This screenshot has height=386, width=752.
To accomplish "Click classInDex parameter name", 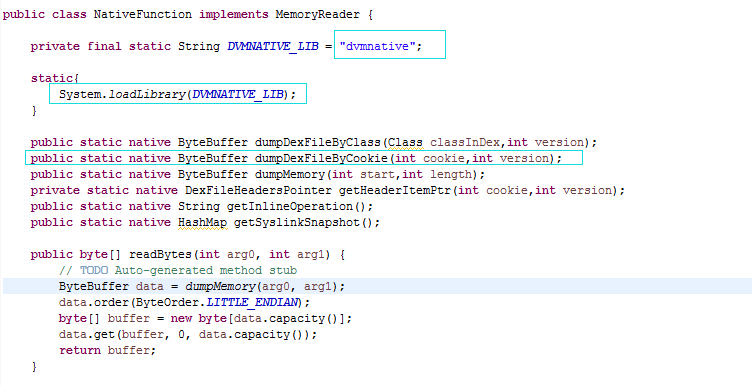I will [x=465, y=142].
